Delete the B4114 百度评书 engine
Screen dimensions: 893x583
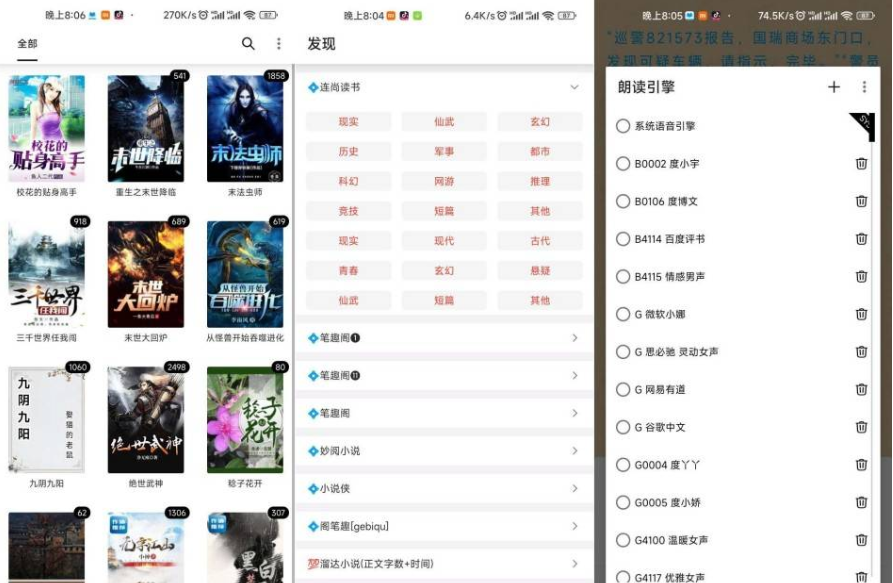pos(861,239)
